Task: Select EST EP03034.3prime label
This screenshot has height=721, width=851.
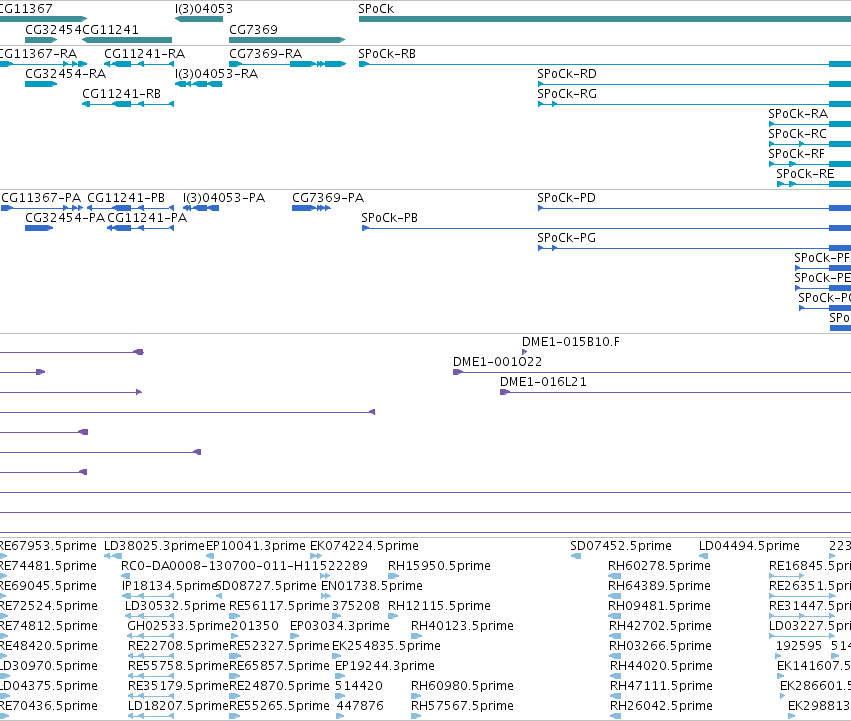Action: [340, 627]
